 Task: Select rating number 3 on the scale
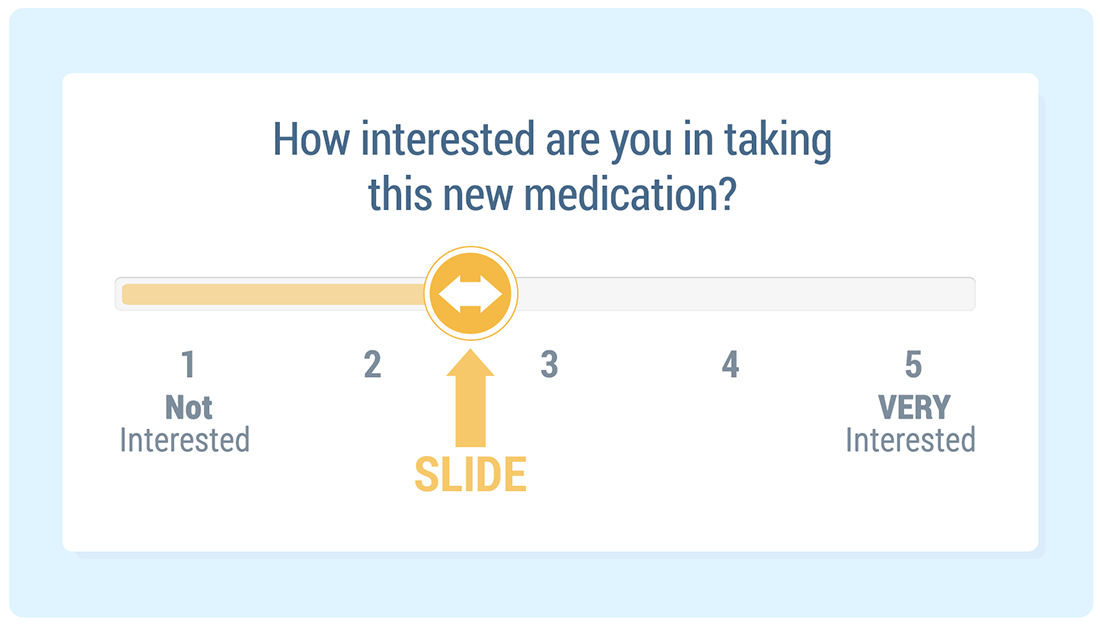549,365
